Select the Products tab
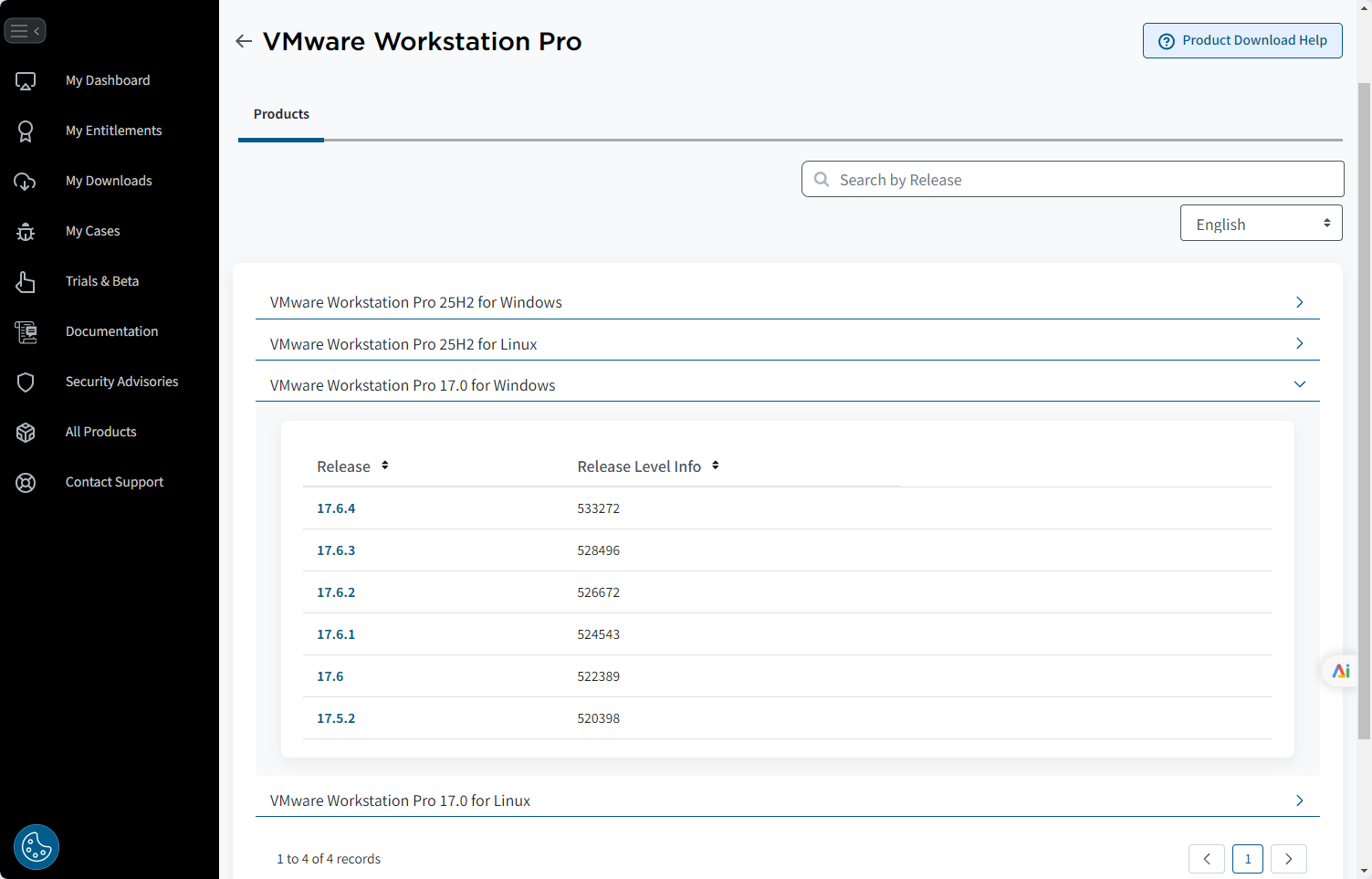 pos(281,114)
